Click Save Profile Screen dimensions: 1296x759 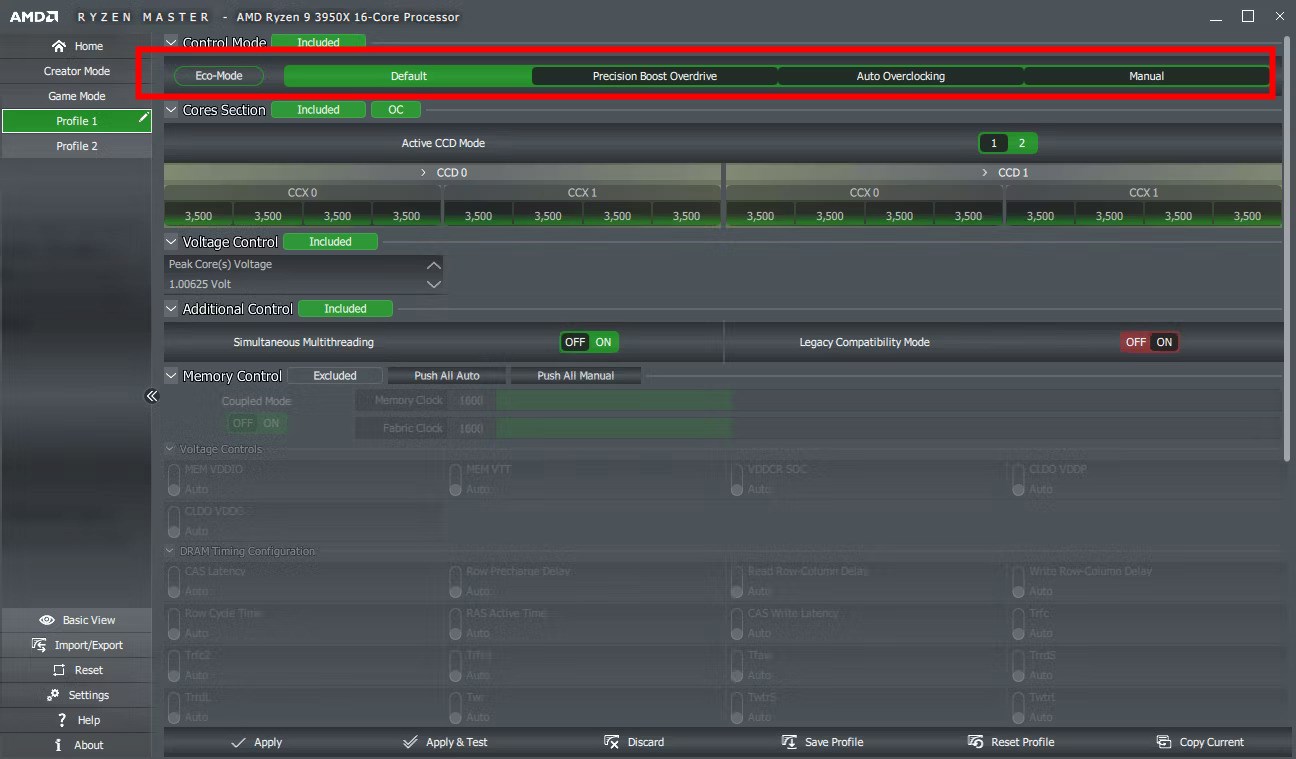click(822, 742)
